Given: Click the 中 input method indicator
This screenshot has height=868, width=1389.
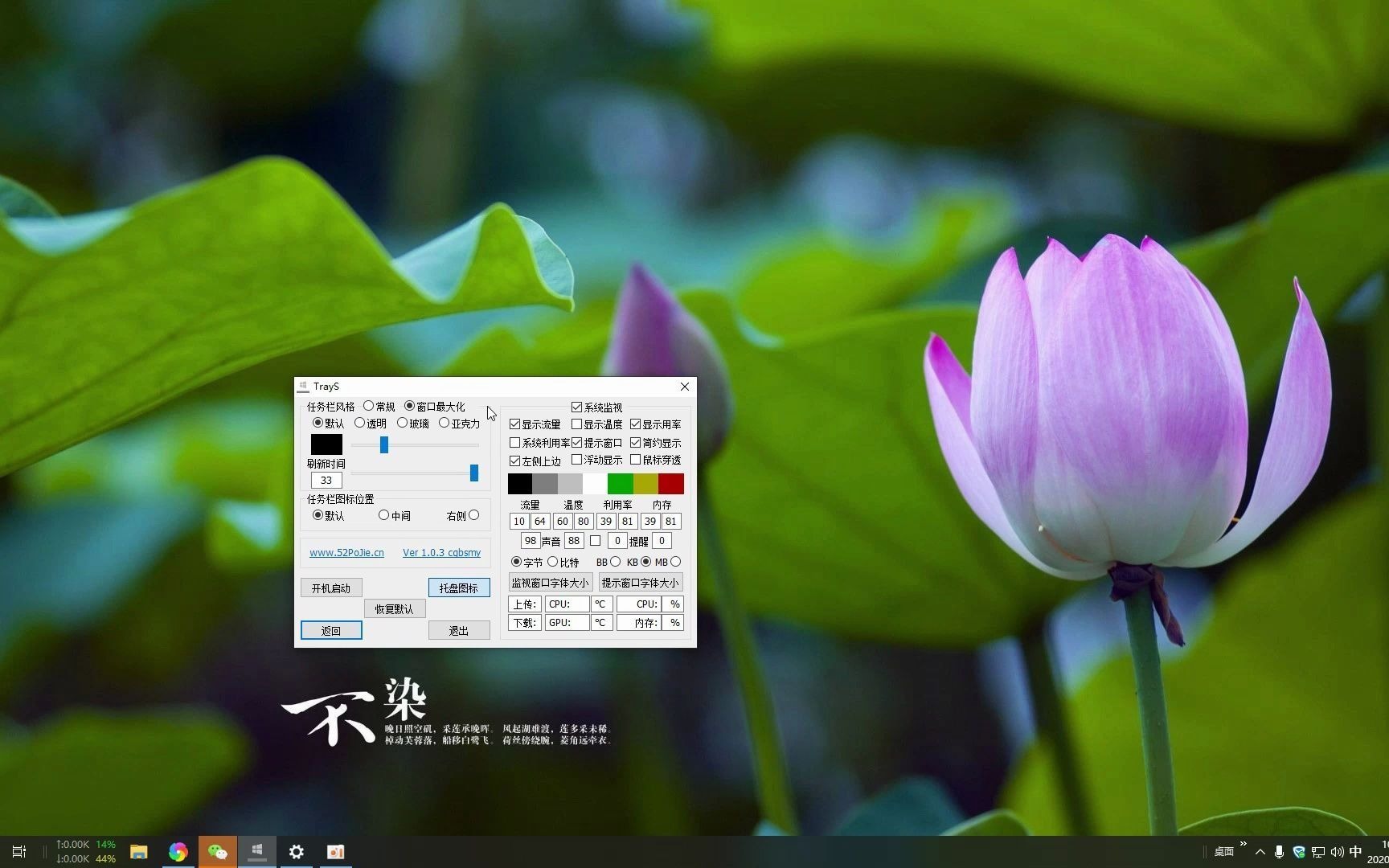Looking at the screenshot, I should 1356,851.
